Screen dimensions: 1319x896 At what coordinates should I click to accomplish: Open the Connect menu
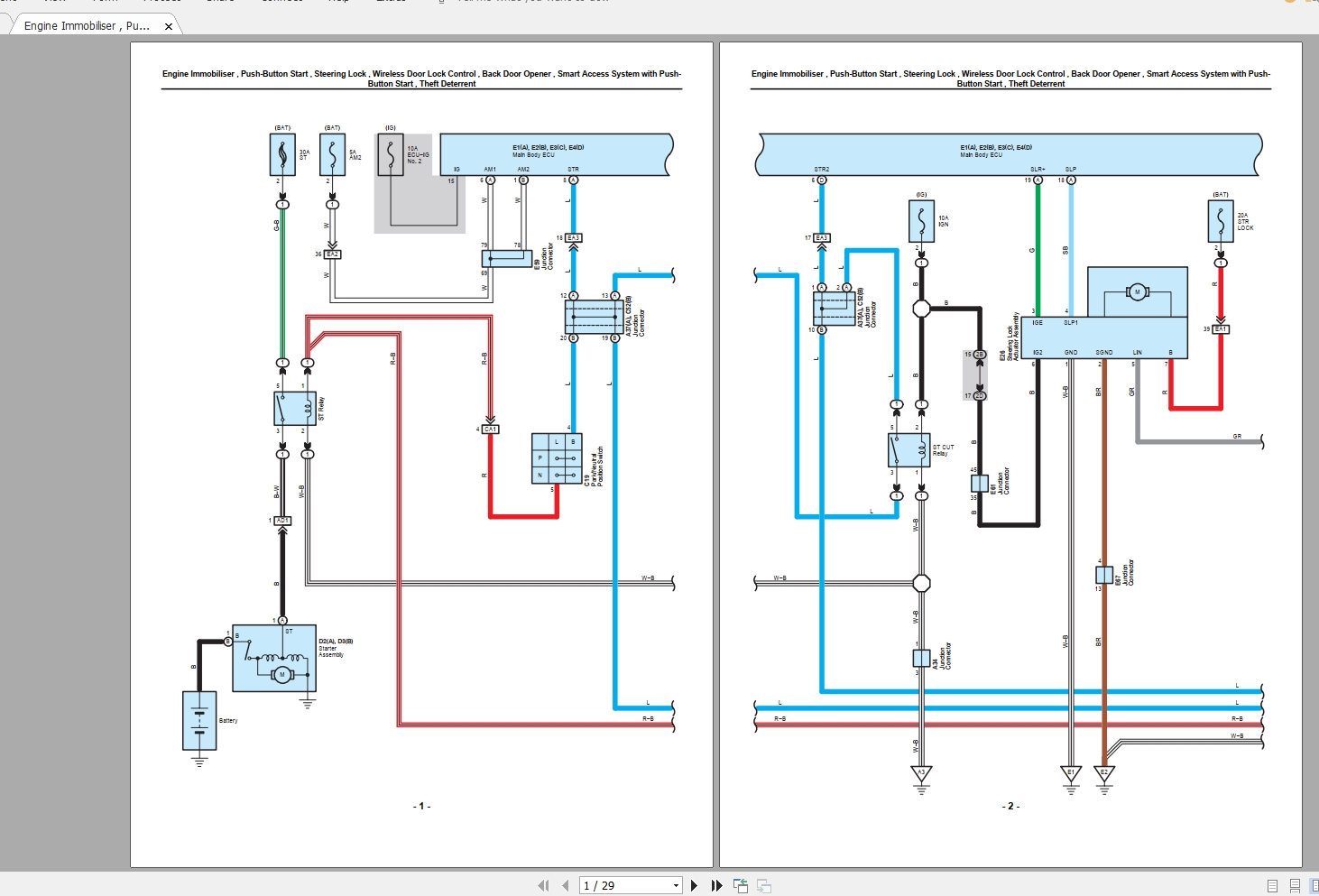tap(282, 2)
